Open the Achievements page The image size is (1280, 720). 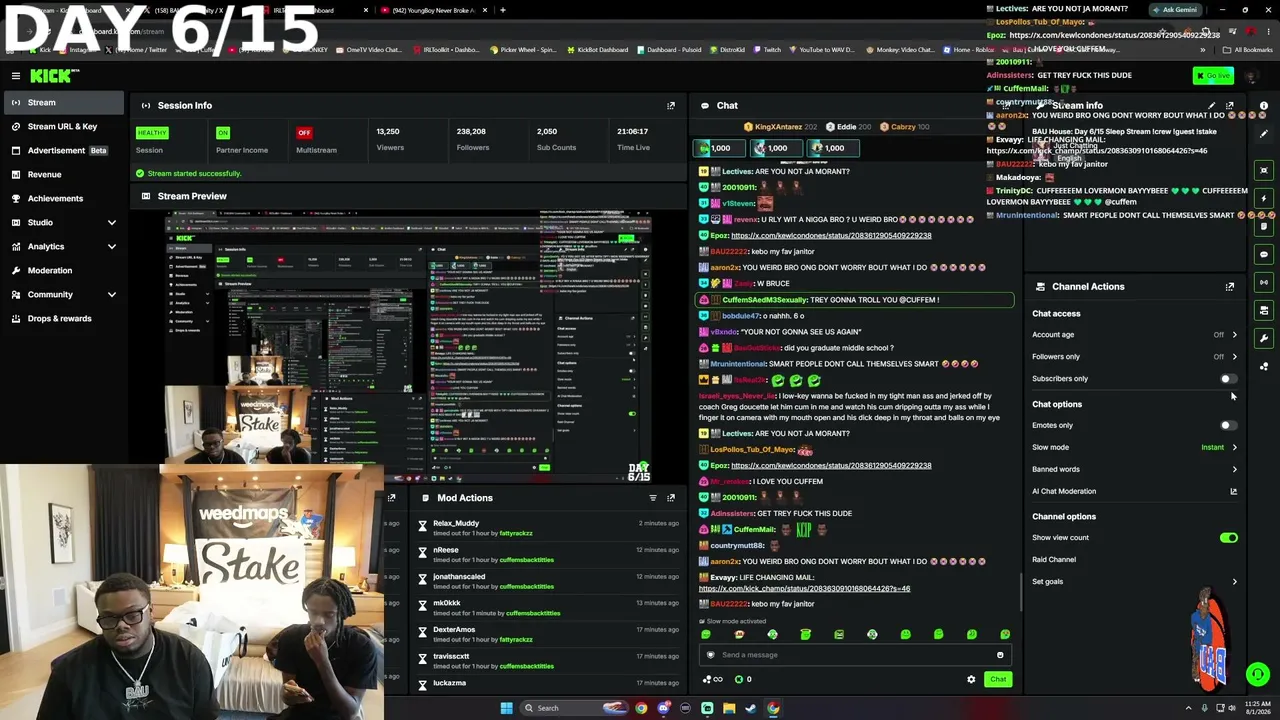pyautogui.click(x=62, y=198)
